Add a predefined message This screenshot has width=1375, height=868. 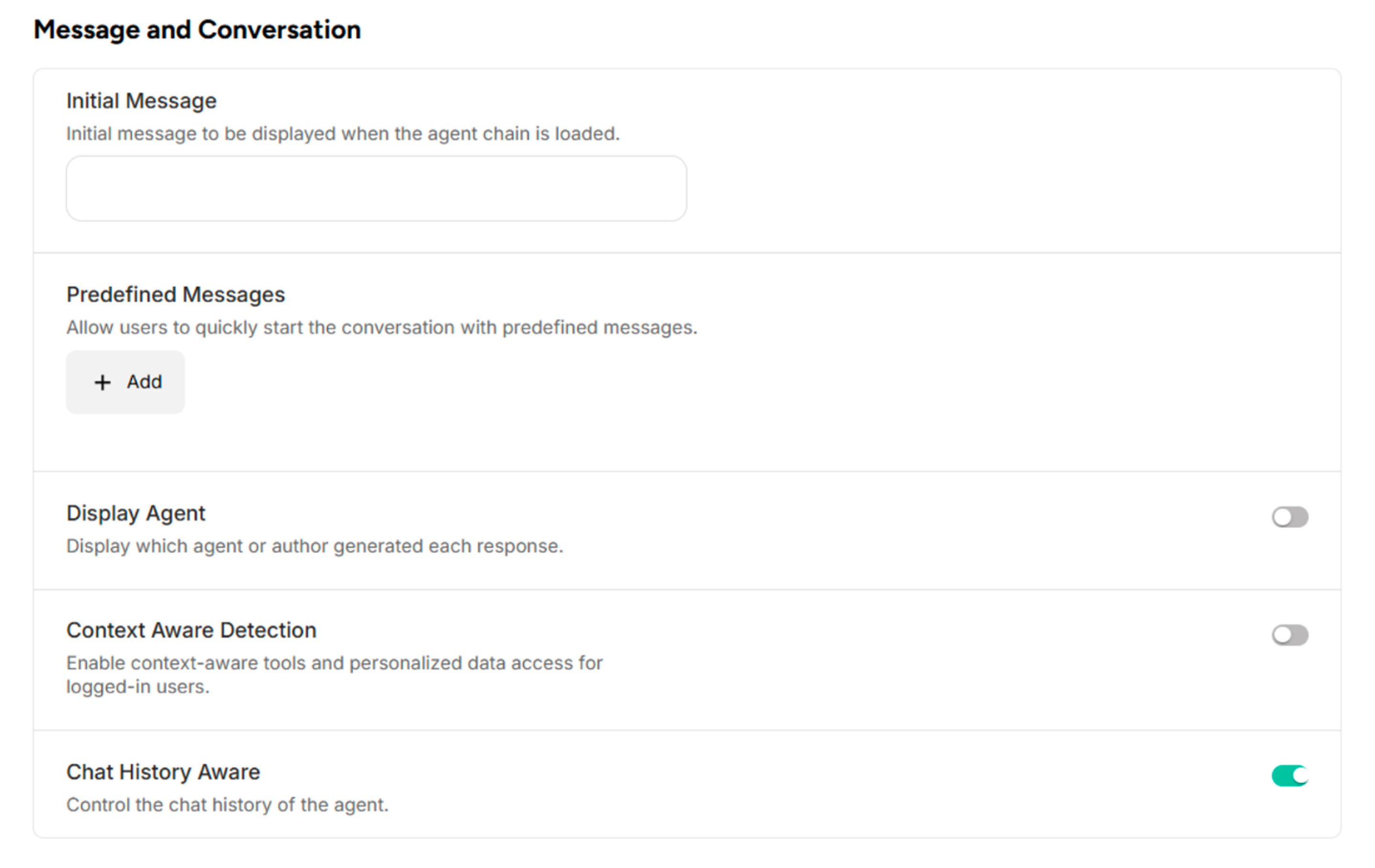pyautogui.click(x=126, y=382)
